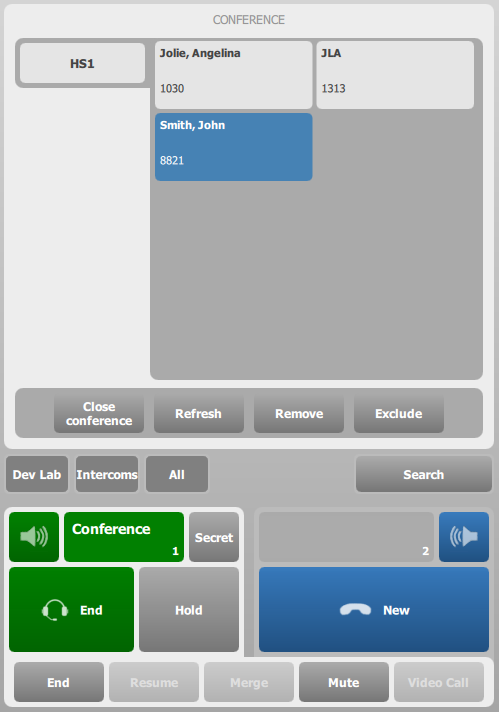Toggle Secret mode
The image size is (499, 712).
214,537
